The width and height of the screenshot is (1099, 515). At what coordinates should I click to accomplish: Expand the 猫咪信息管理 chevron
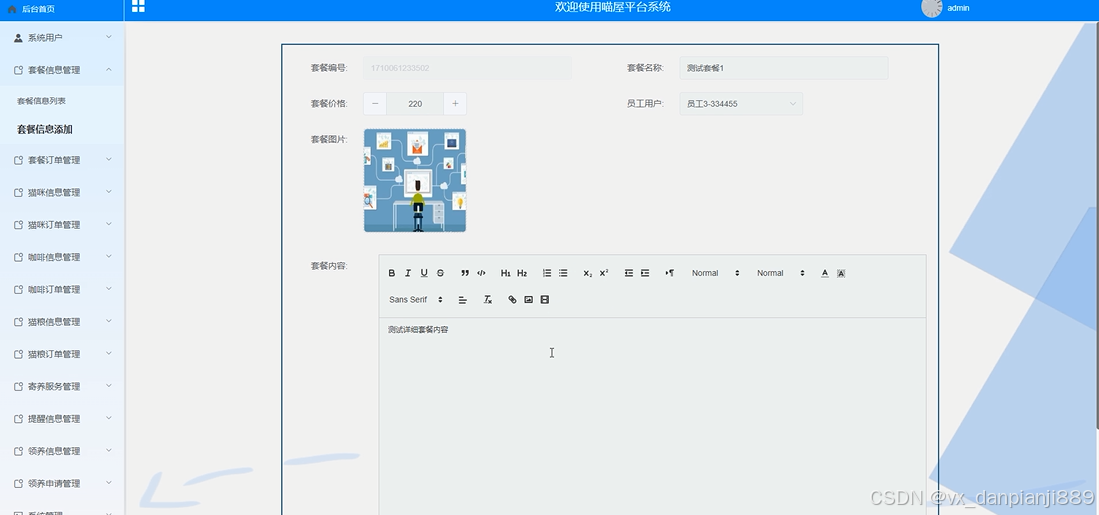pos(109,192)
